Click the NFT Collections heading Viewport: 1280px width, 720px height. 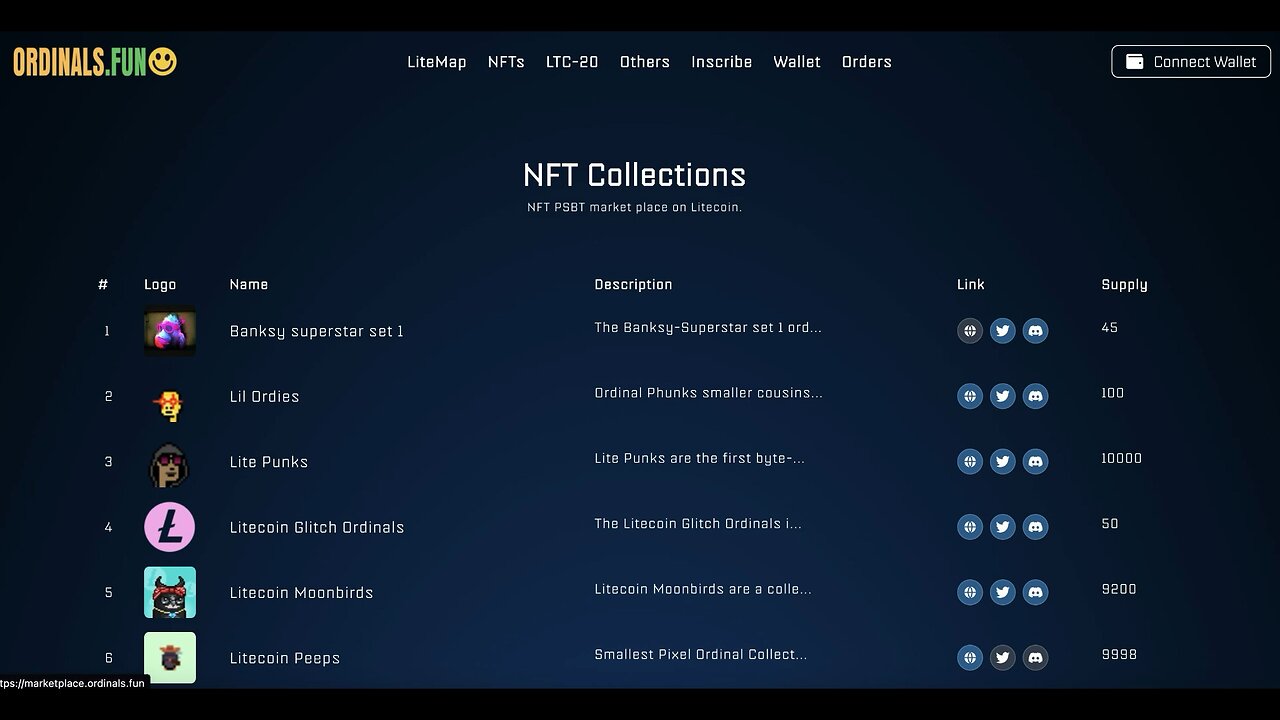click(x=635, y=175)
